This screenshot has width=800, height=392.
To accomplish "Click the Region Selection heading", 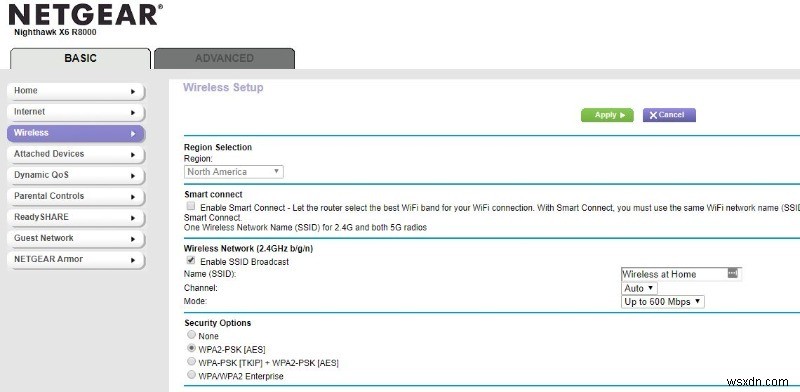I will (218, 147).
